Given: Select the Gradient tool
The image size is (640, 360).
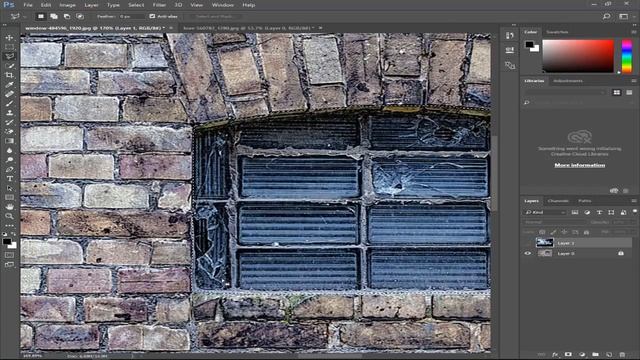Looking at the screenshot, I should (x=9, y=141).
